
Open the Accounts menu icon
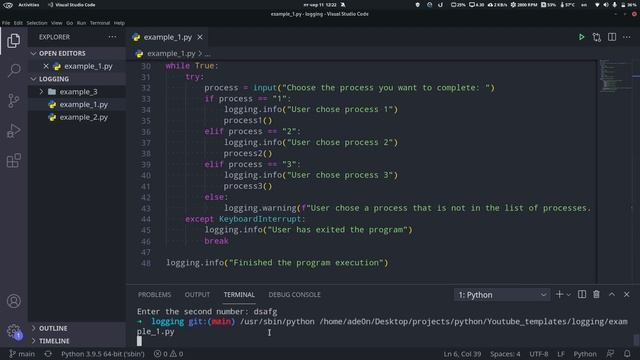[x=13, y=301]
